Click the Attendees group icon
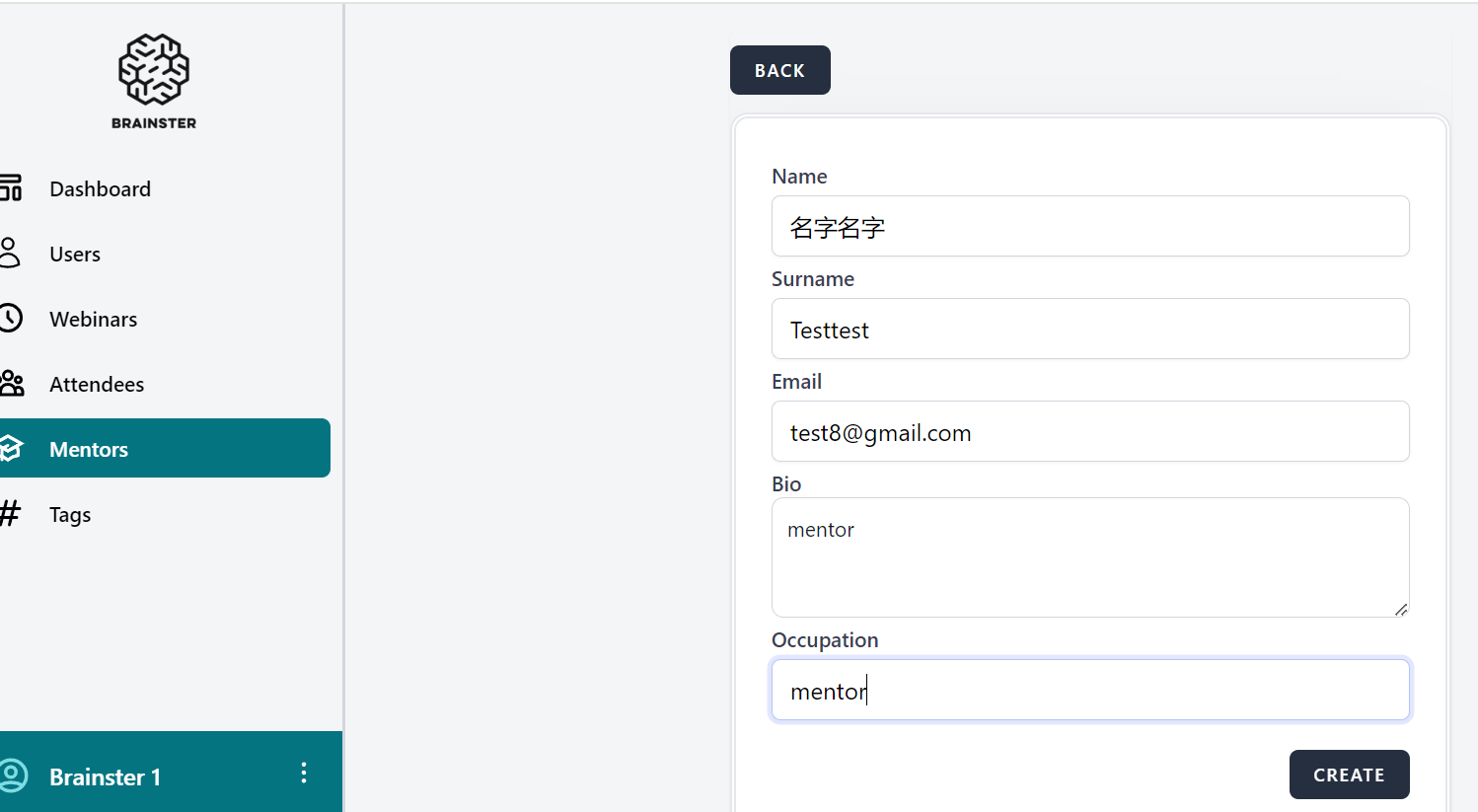 [12, 383]
